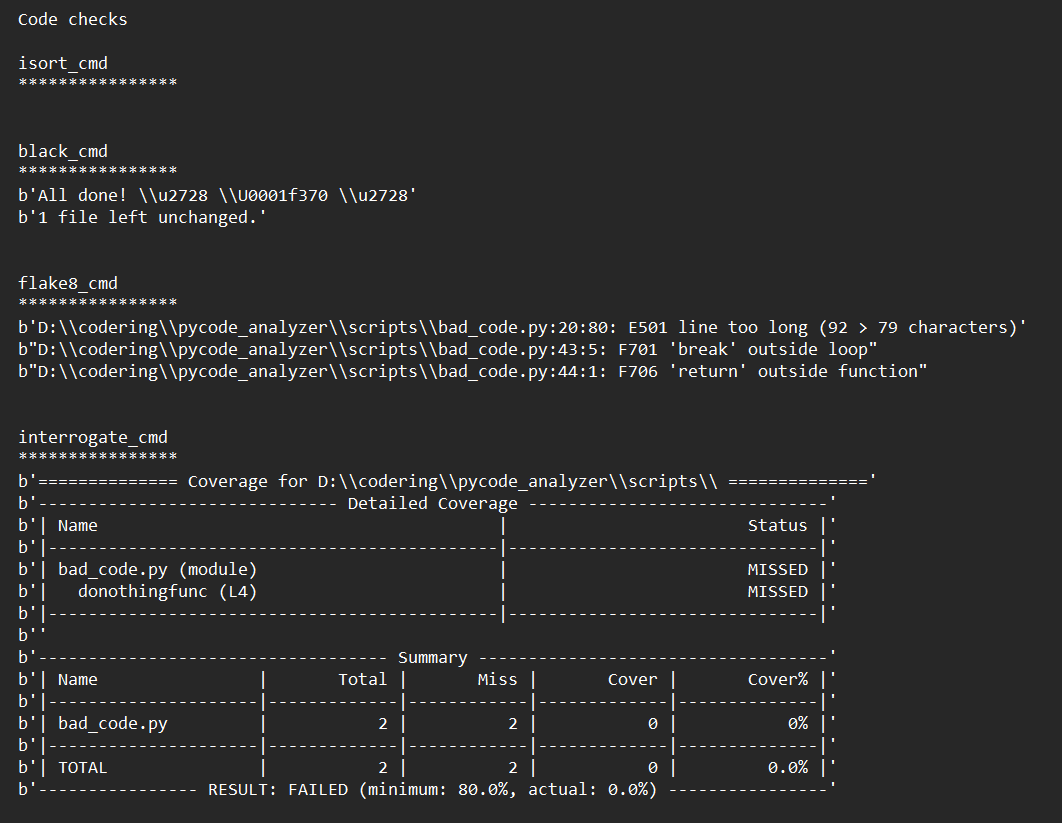Screen dimensions: 1062x823
Task: Click the flake8_cmd section header
Action: (x=65, y=283)
